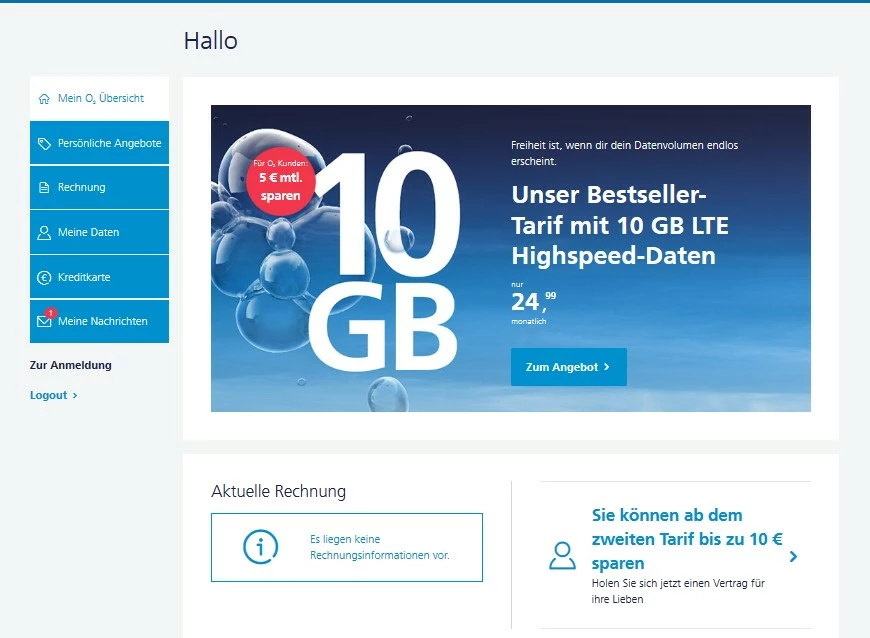Click the person icon next to the savings offer
The image size is (870, 638).
pyautogui.click(x=562, y=556)
